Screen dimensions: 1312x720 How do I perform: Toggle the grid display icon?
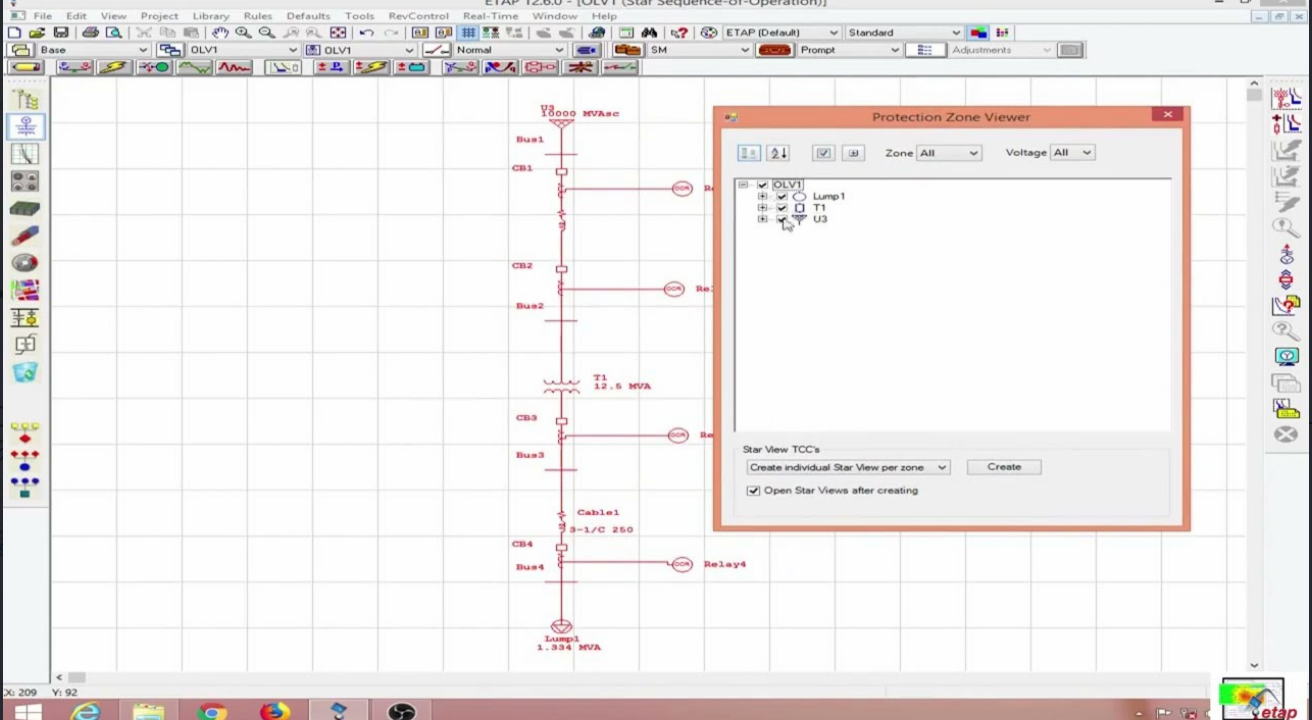pyautogui.click(x=468, y=33)
